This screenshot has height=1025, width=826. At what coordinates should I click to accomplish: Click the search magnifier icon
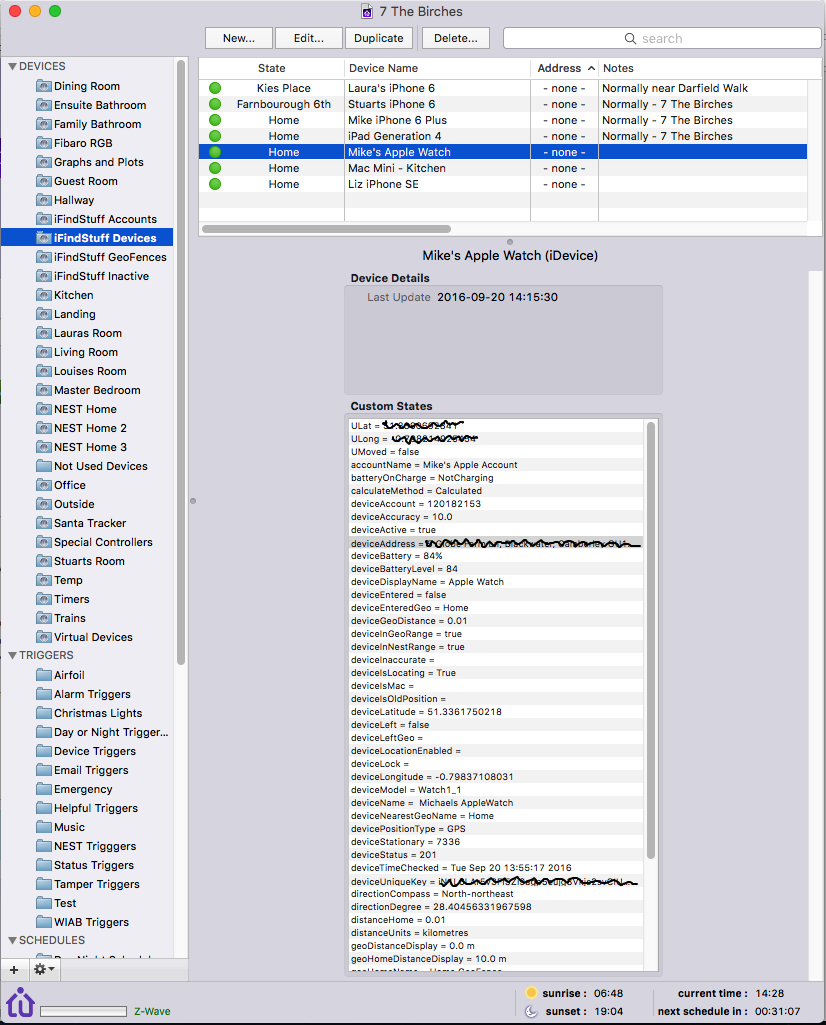click(630, 39)
